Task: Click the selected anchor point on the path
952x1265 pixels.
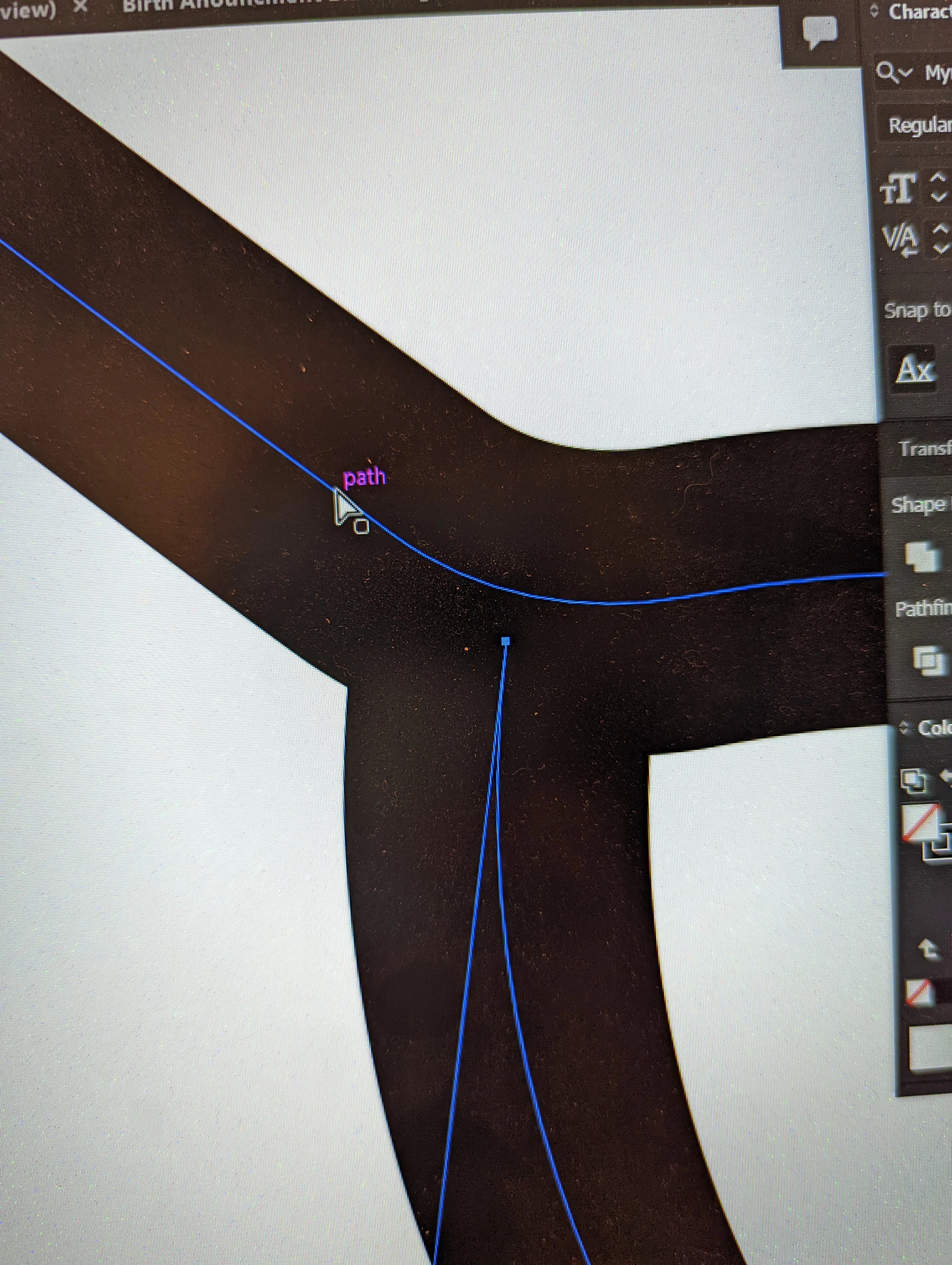Action: (505, 642)
